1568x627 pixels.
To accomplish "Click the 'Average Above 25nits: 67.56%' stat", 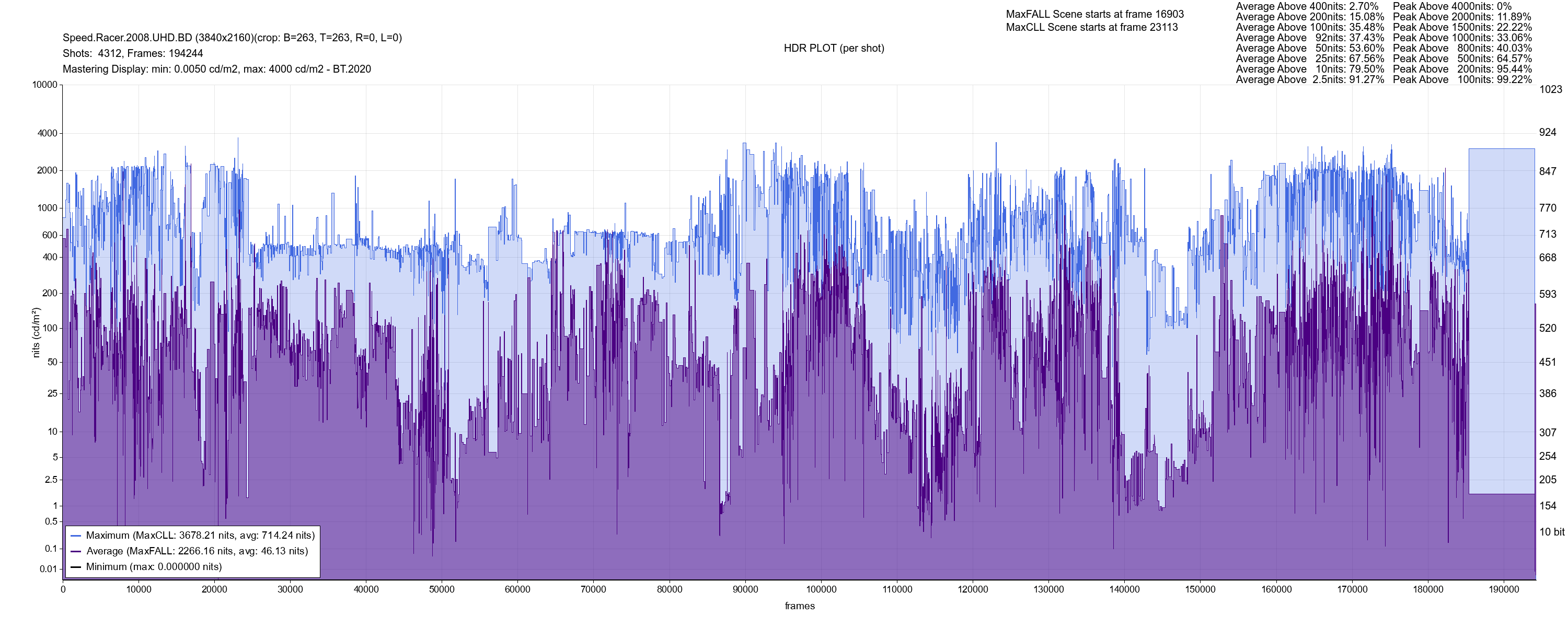I will pyautogui.click(x=1310, y=59).
